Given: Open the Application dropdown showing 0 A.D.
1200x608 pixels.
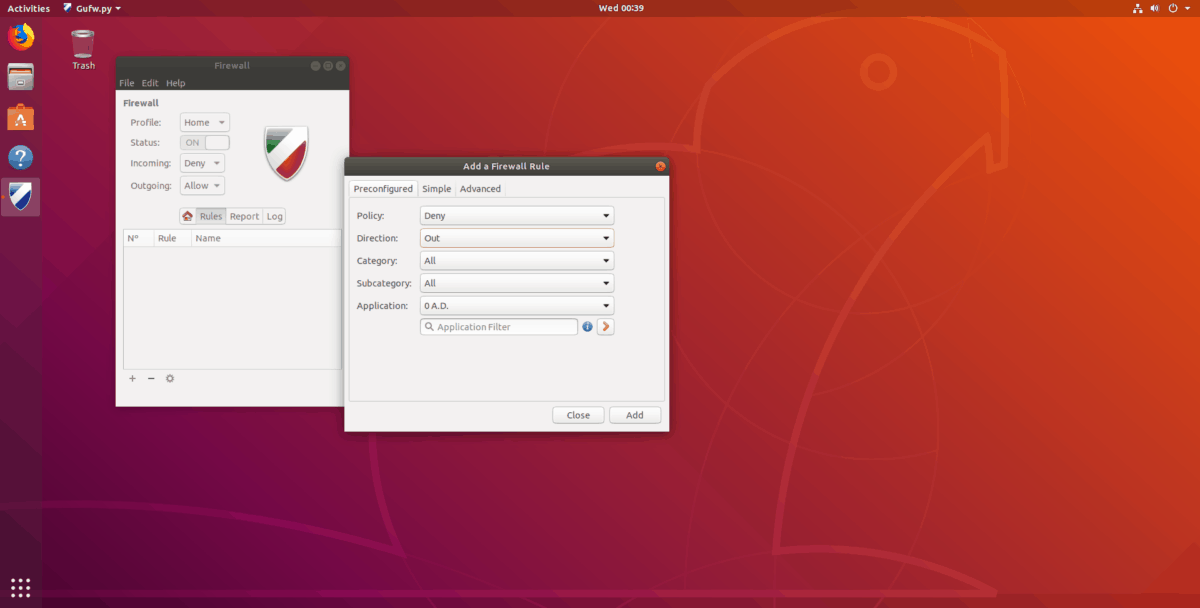Looking at the screenshot, I should point(516,305).
